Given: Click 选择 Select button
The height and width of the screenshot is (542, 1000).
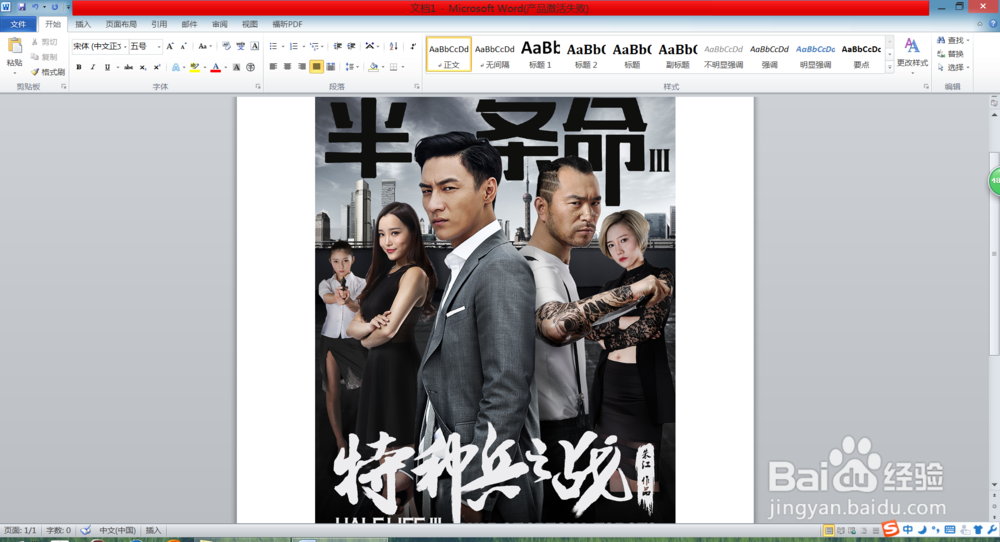Looking at the screenshot, I should [x=953, y=67].
